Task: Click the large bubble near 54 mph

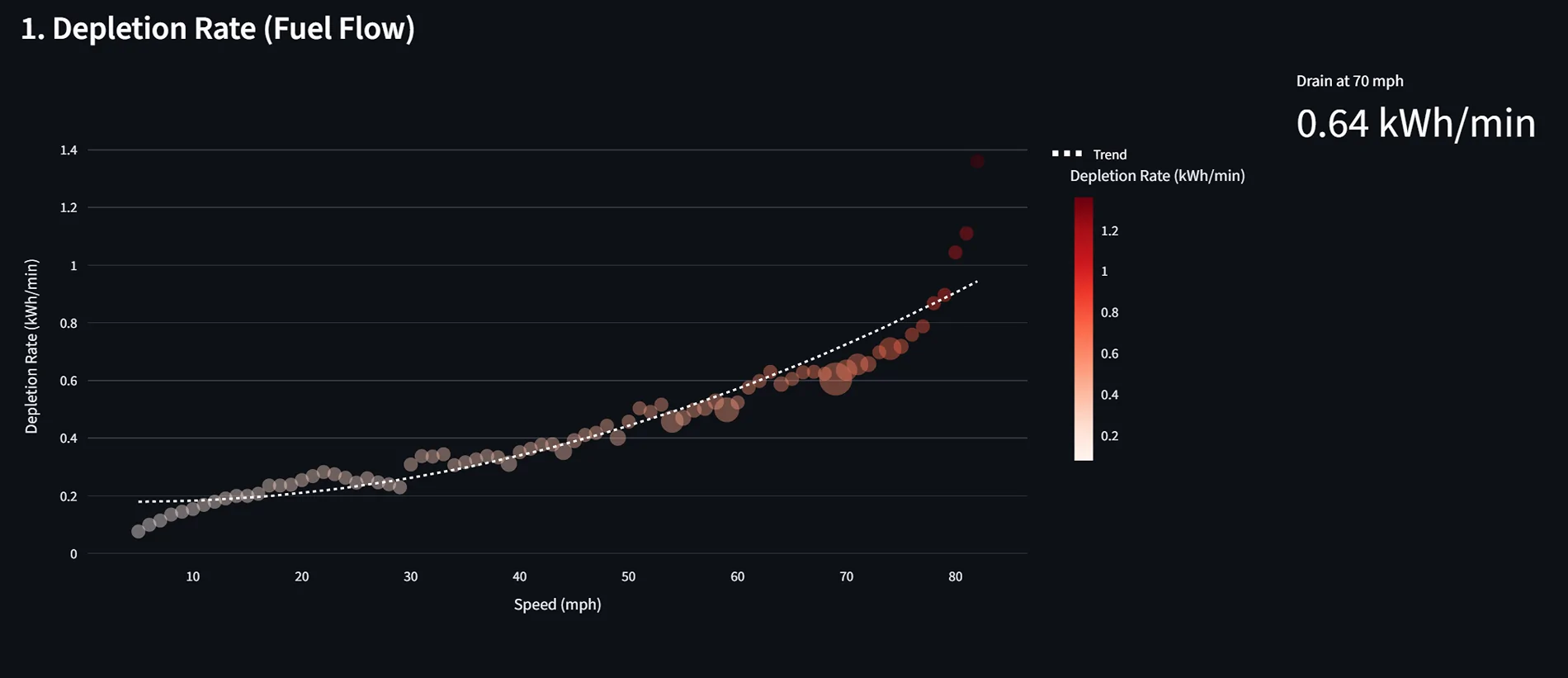Action: (x=672, y=422)
